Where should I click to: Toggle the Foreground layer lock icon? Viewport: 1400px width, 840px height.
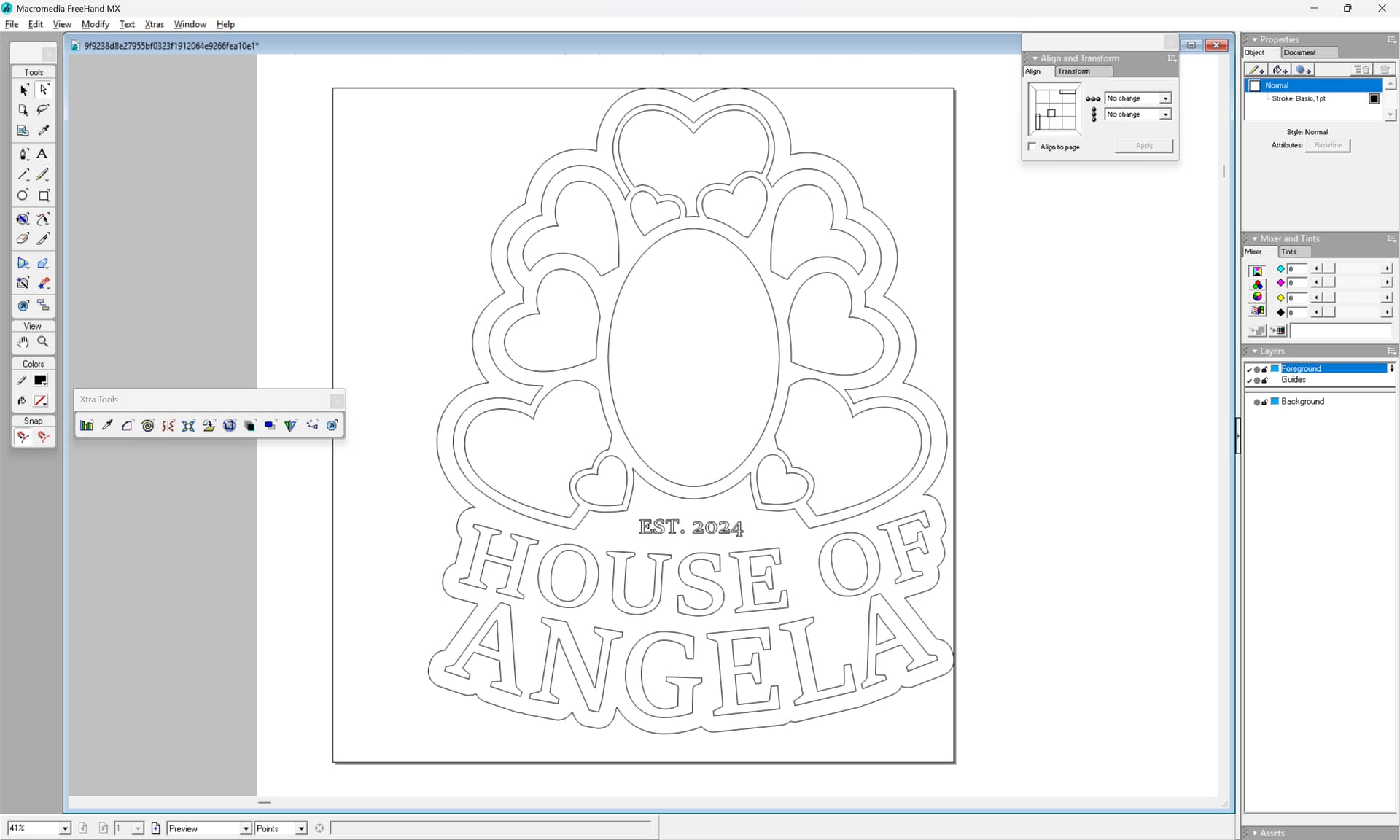point(1264,369)
